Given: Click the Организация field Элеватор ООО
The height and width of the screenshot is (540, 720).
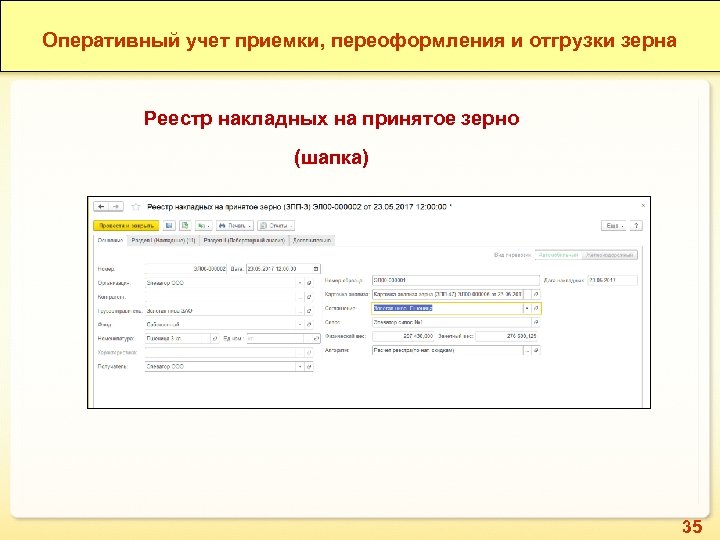Looking at the screenshot, I should pyautogui.click(x=220, y=283).
